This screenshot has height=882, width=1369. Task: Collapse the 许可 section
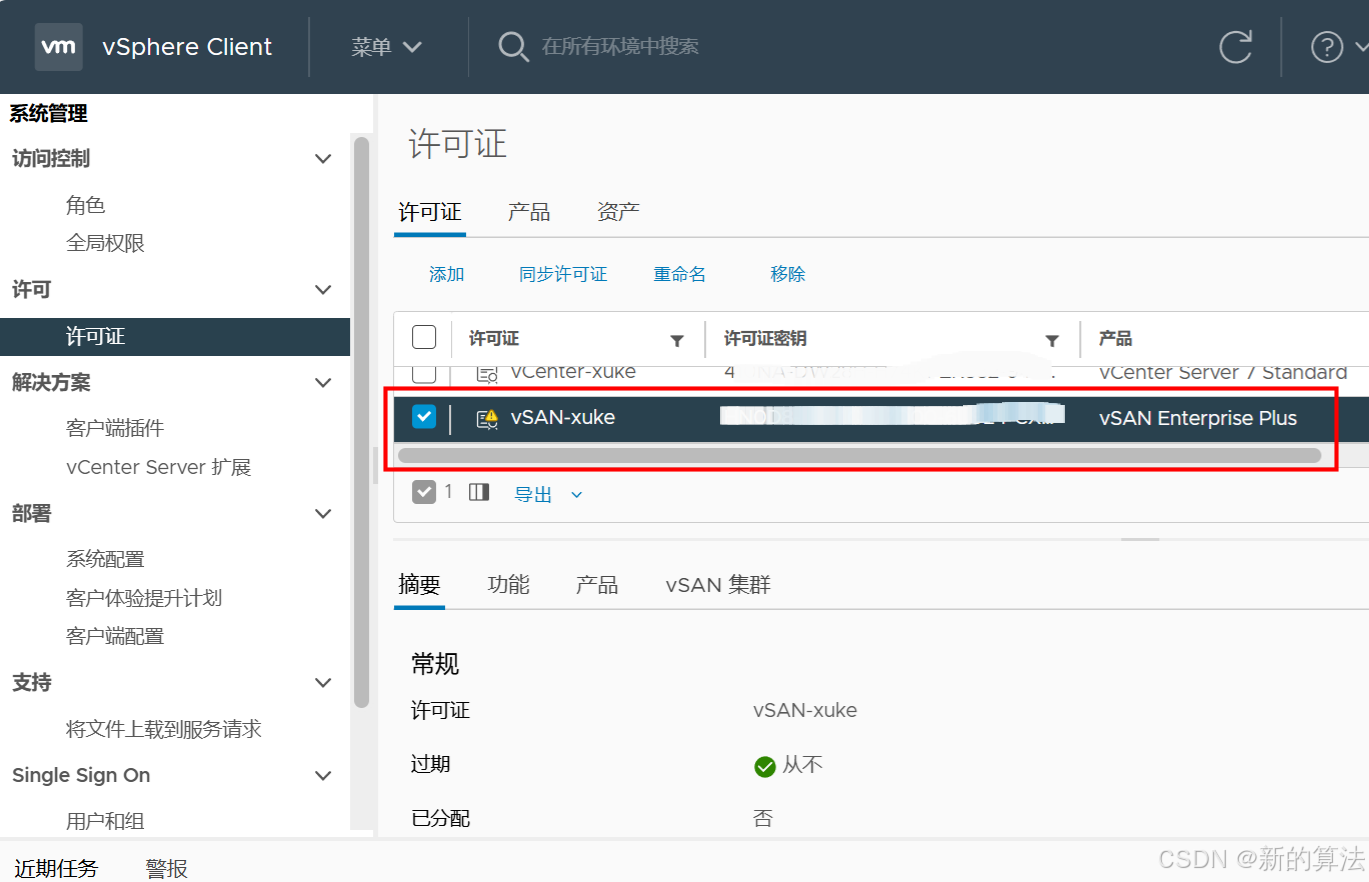(323, 290)
